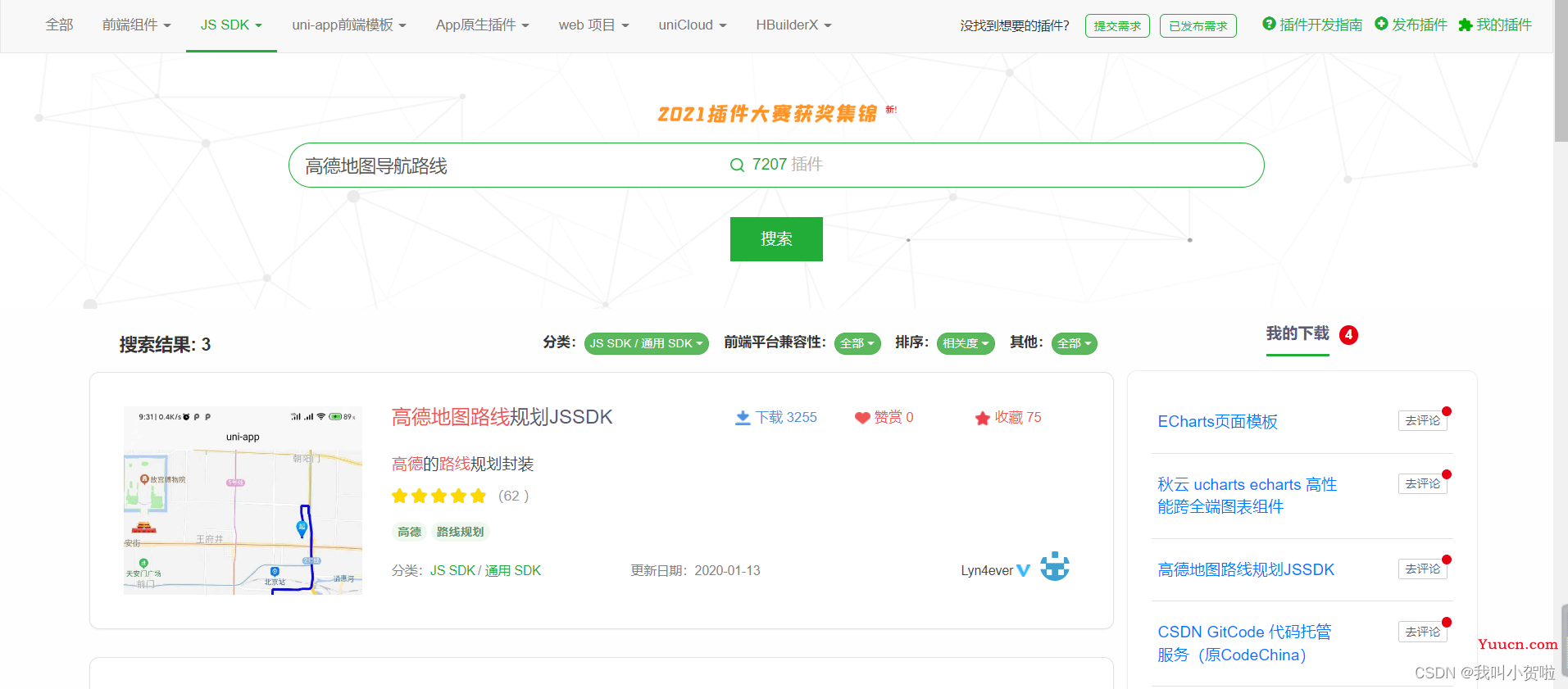Click the 路线规划 tag
This screenshot has width=1568, height=689.
[460, 532]
